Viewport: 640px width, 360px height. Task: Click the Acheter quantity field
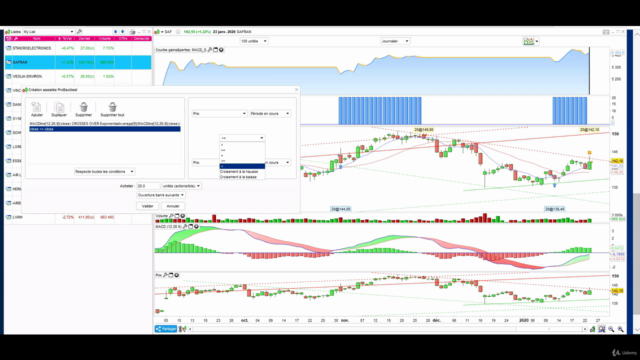tap(148, 186)
